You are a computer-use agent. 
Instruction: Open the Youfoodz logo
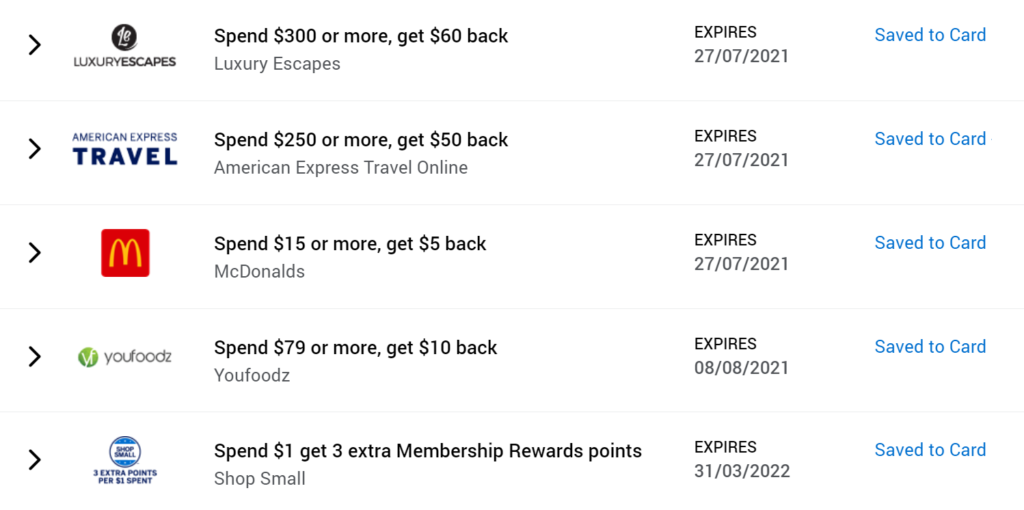coord(124,357)
